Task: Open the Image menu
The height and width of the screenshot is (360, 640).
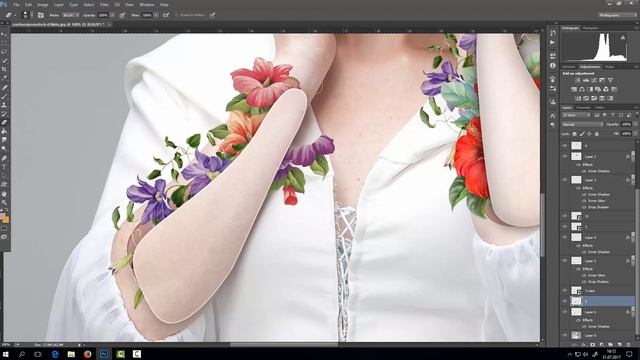Action: tap(43, 4)
